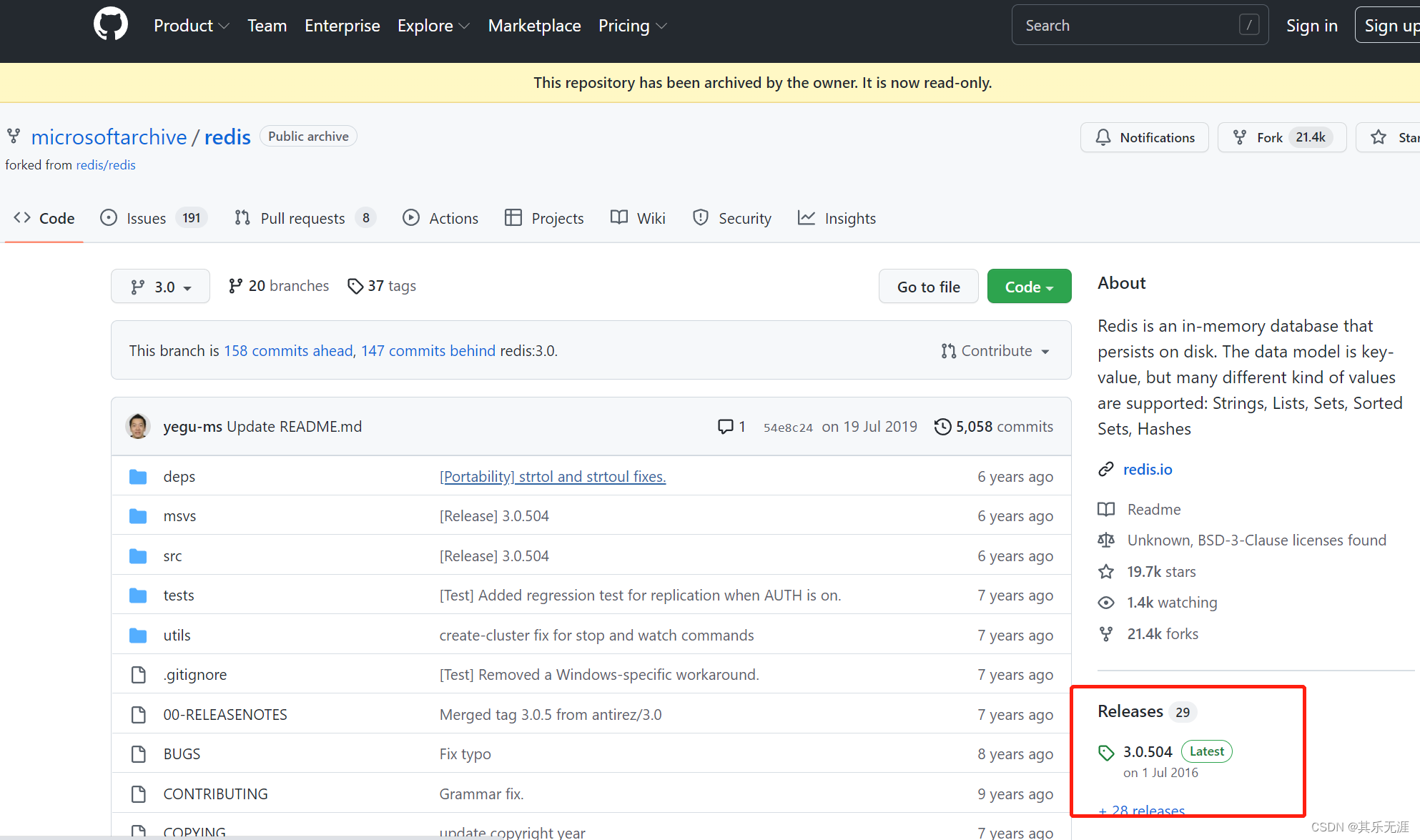Expand the green Code dropdown
The image size is (1420, 840).
pos(1029,287)
